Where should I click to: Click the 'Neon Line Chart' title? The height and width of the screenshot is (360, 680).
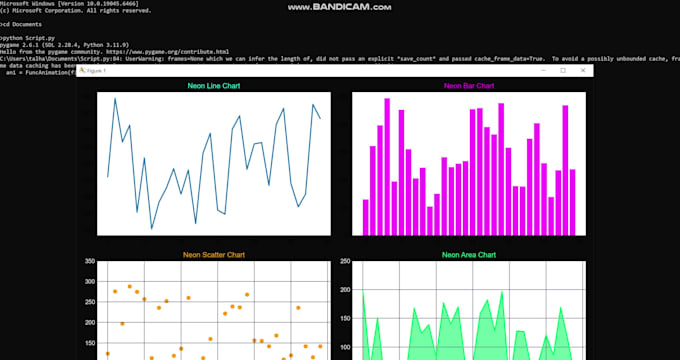(x=214, y=86)
